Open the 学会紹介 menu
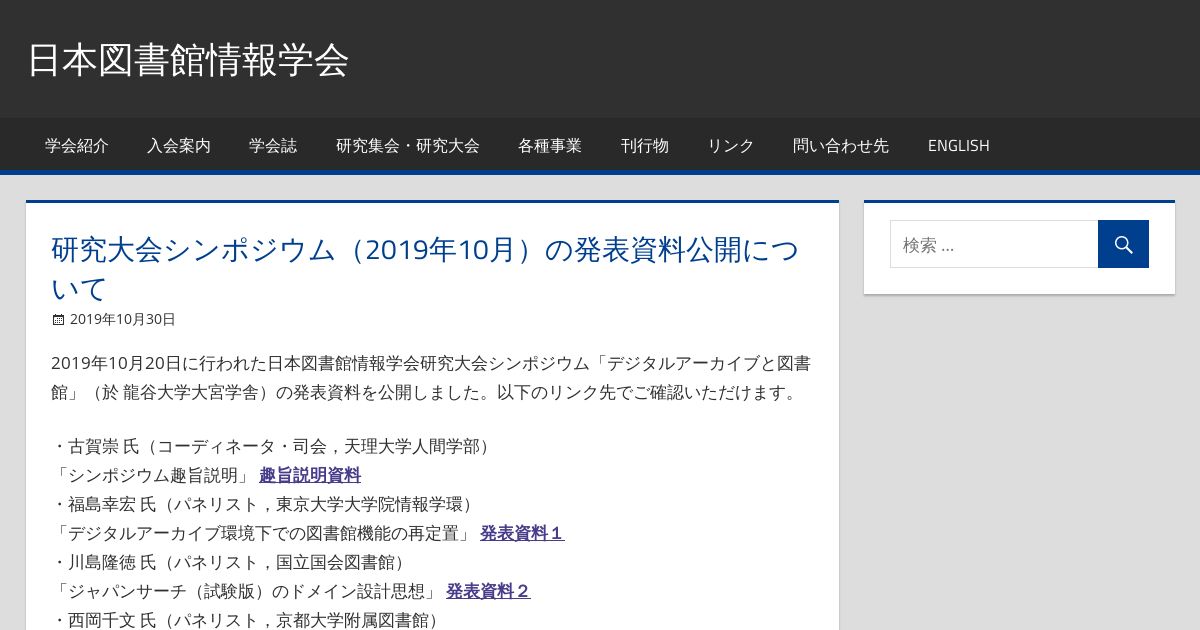The width and height of the screenshot is (1200, 630). [x=77, y=145]
